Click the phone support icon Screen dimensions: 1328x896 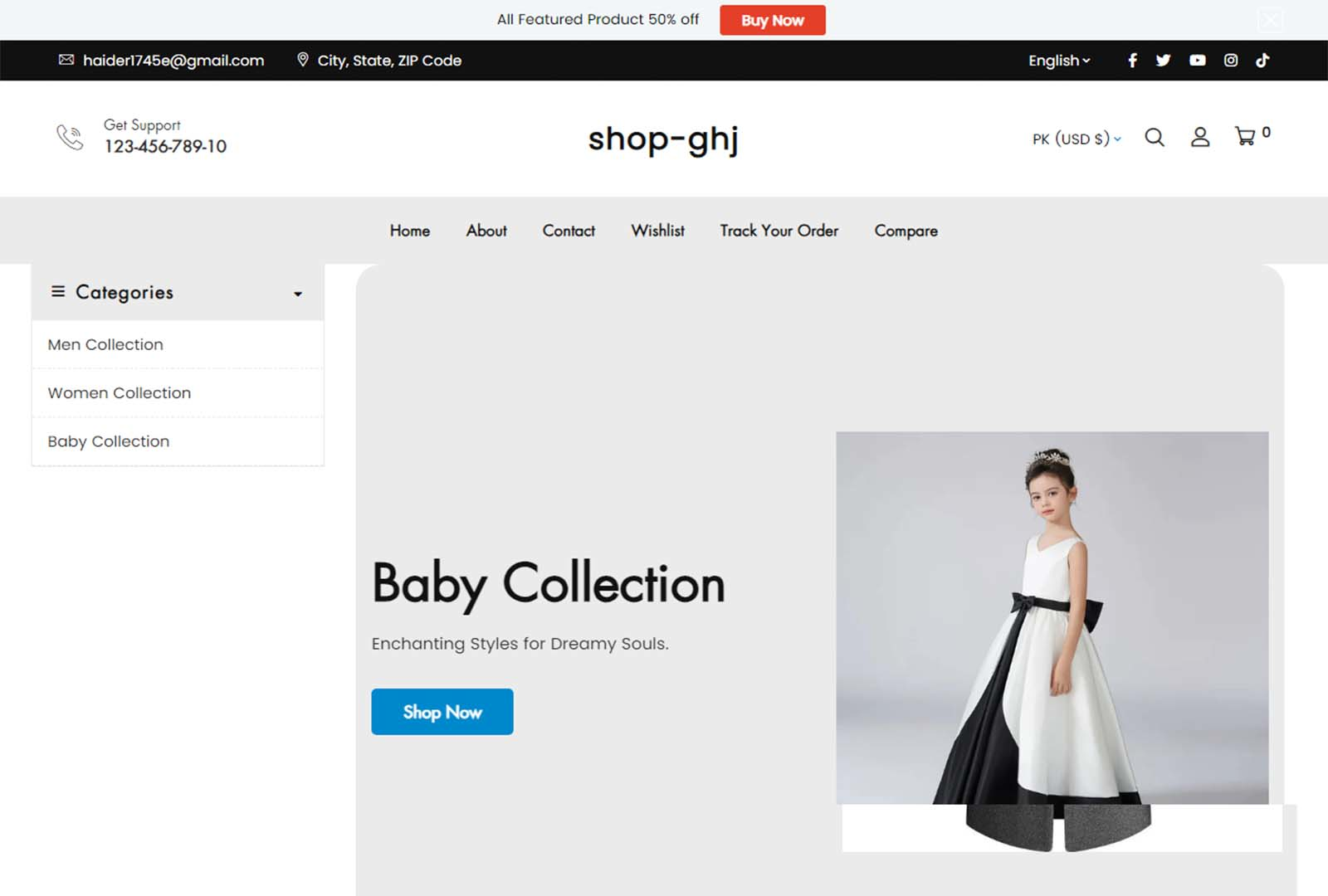[70, 137]
